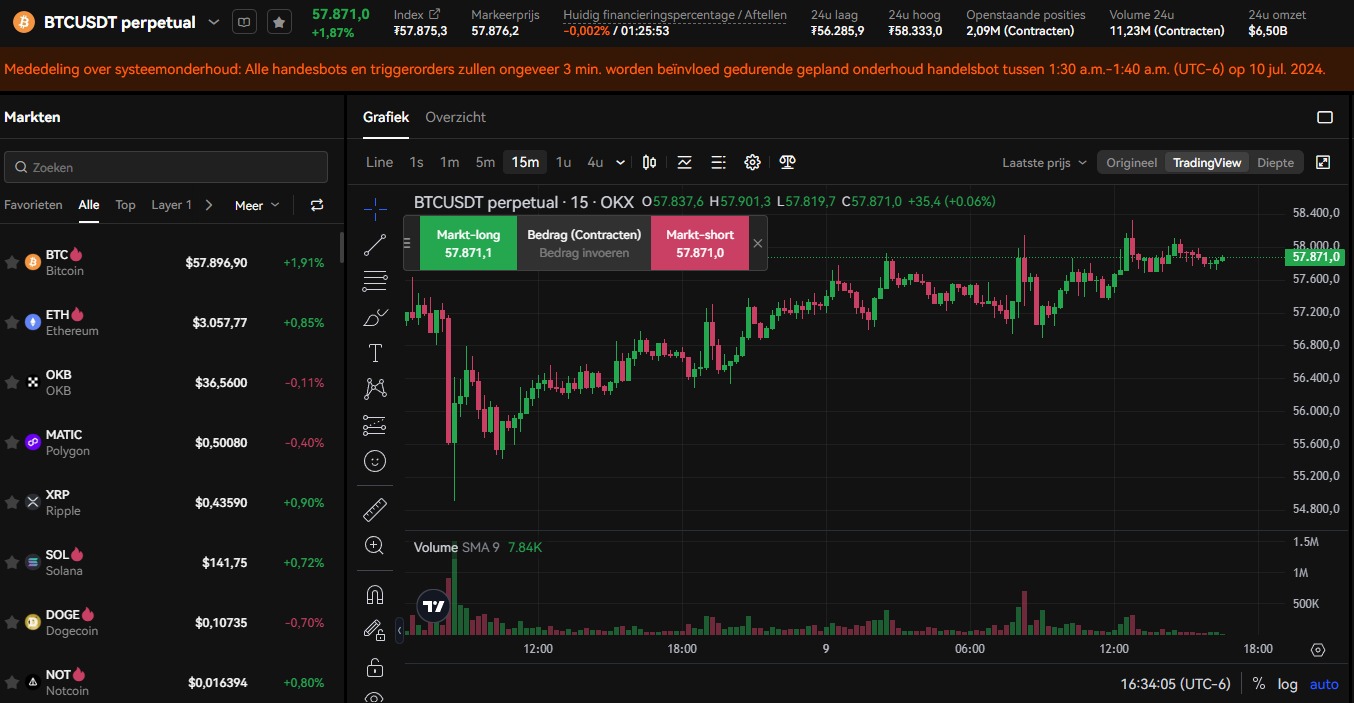
Task: Open chart time axis settings gear
Action: pyautogui.click(x=1317, y=649)
